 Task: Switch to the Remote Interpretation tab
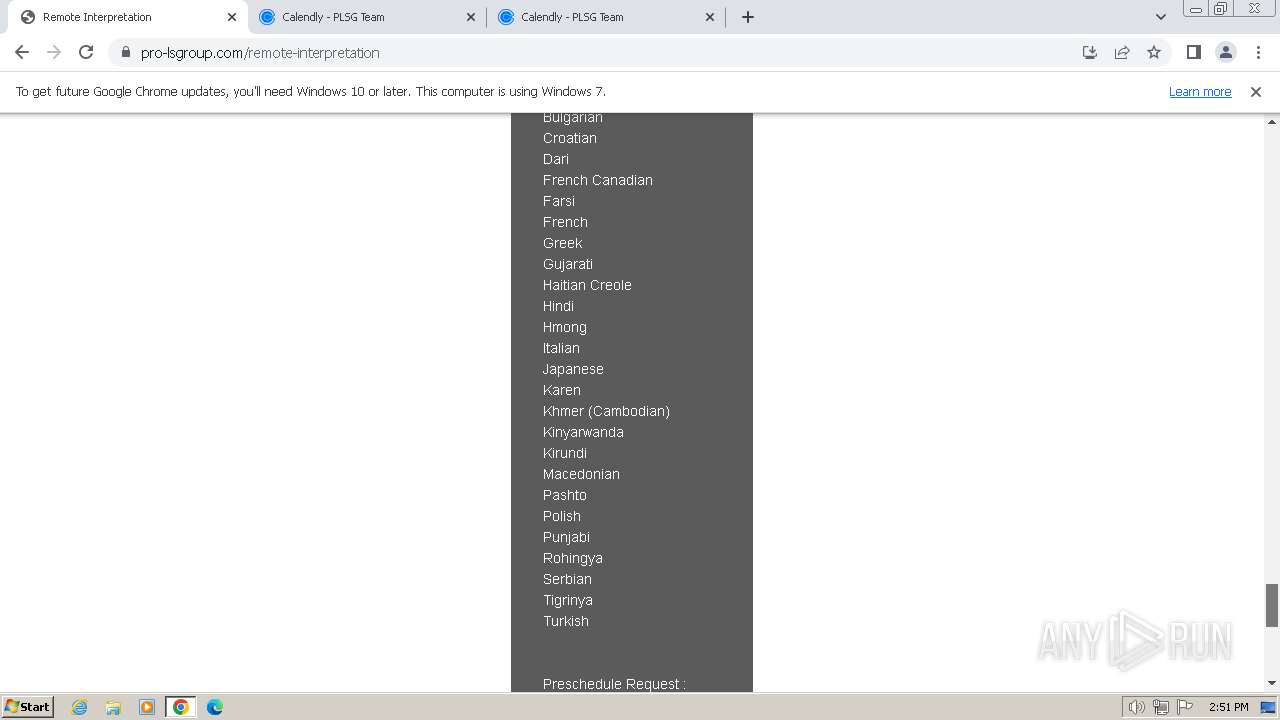click(128, 17)
